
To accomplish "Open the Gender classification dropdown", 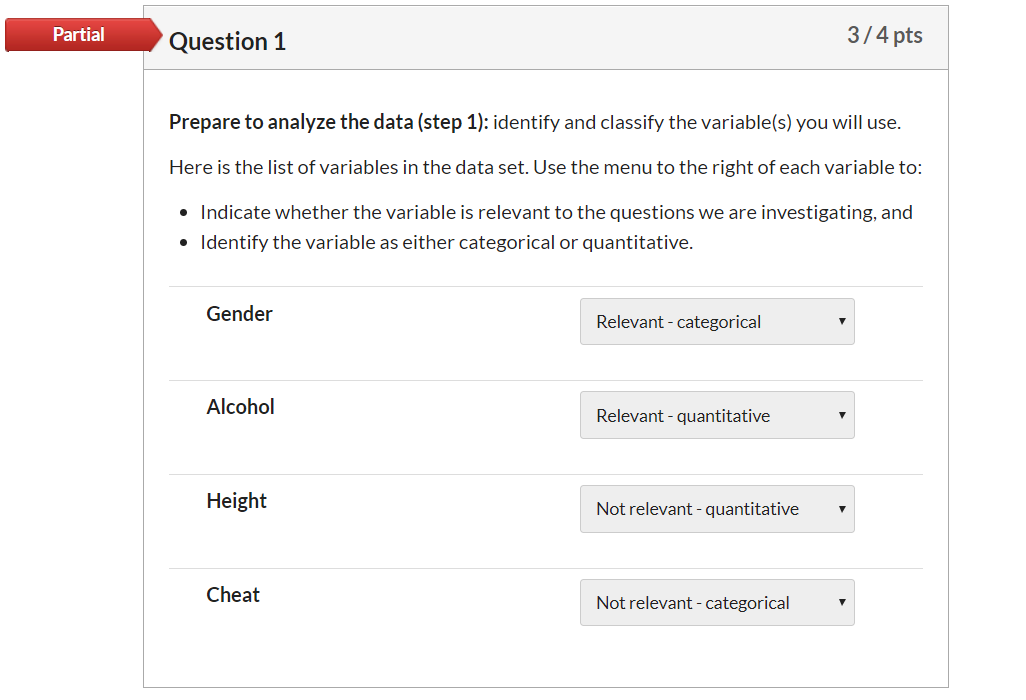I will tap(717, 321).
